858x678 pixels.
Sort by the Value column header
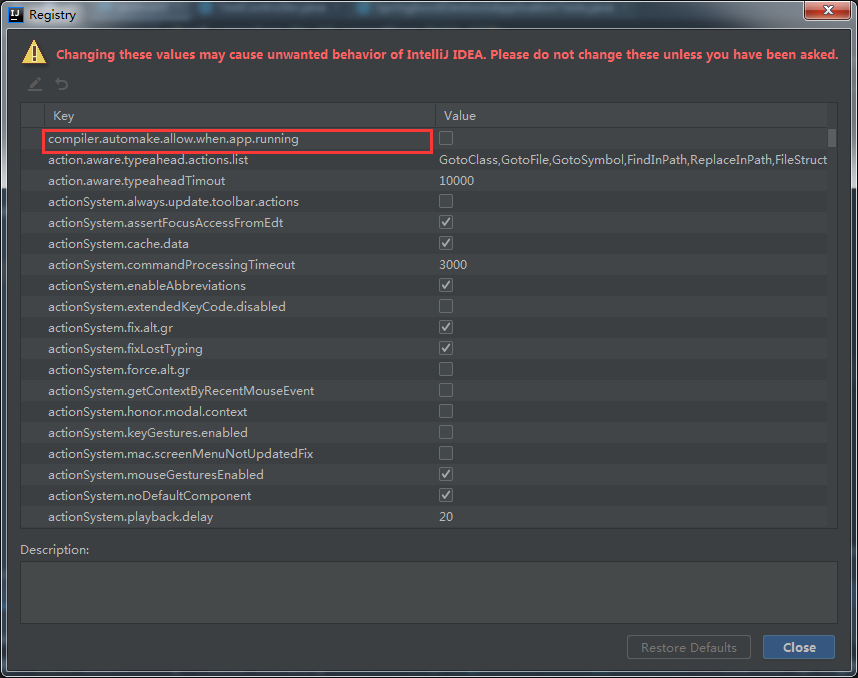point(631,115)
